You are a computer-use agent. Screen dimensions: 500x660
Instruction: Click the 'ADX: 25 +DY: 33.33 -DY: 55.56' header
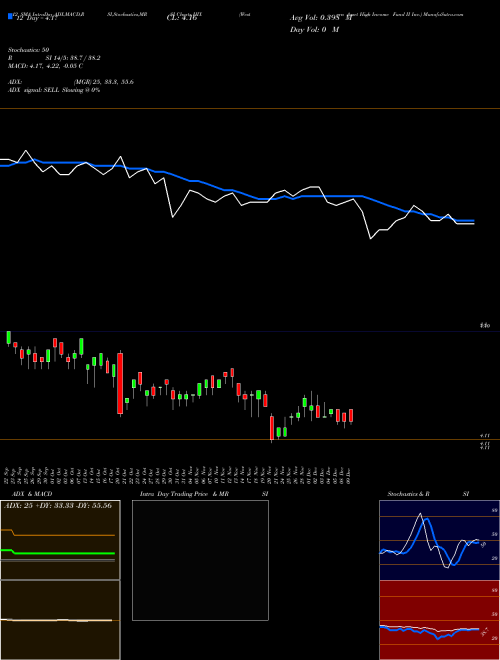(58, 505)
